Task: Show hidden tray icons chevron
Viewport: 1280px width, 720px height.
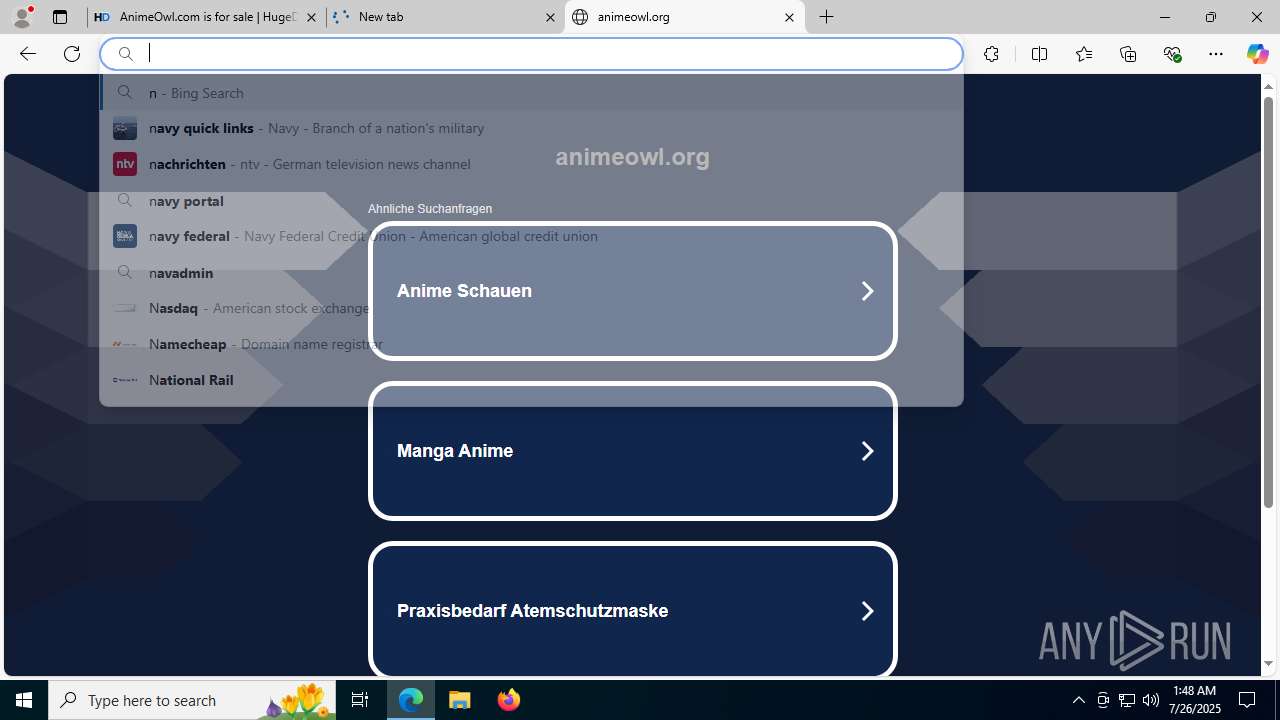Action: [1078, 700]
